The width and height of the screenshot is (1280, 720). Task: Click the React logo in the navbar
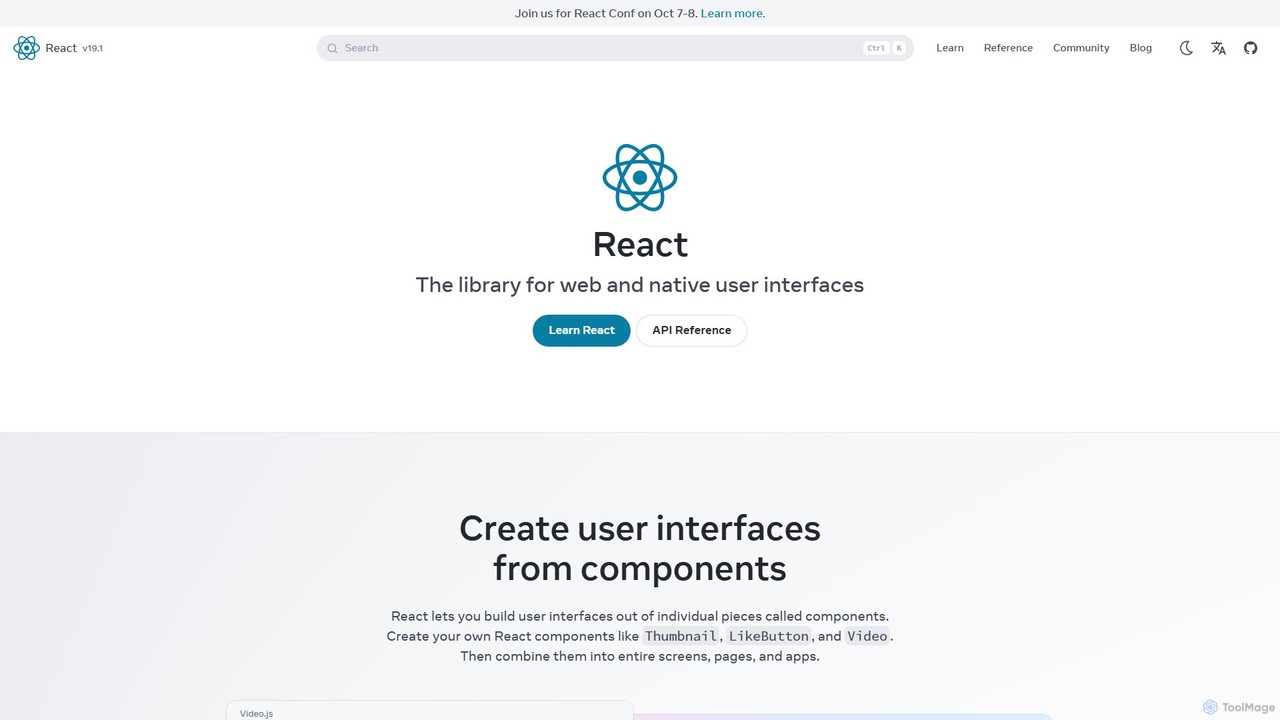[26, 48]
